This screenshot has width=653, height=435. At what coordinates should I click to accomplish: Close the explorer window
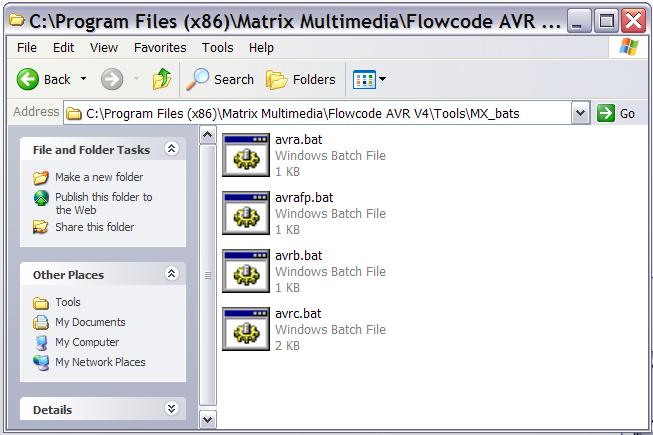pyautogui.click(x=633, y=20)
